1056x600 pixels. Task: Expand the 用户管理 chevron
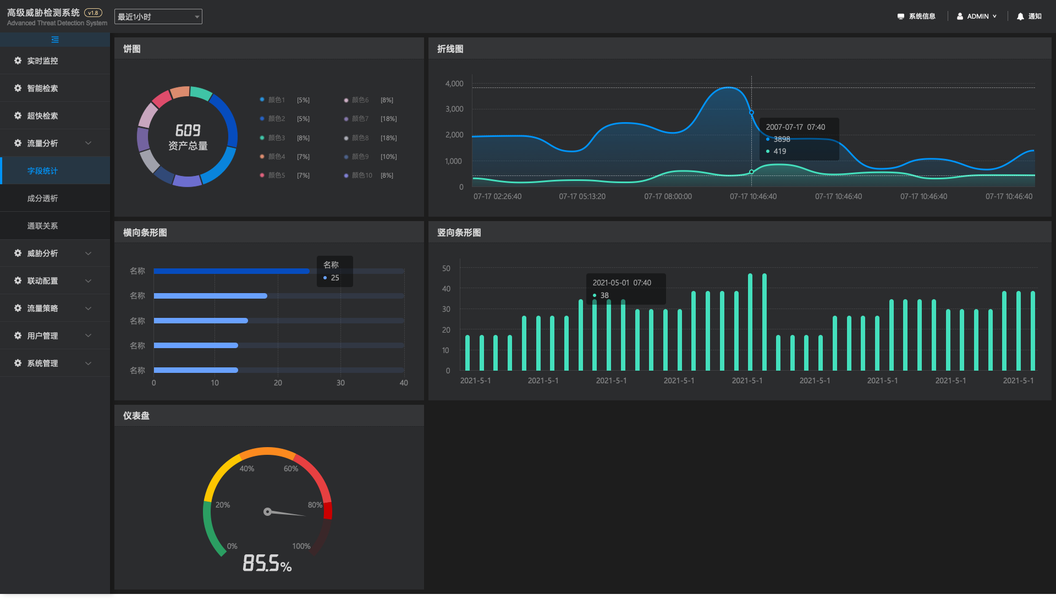(x=88, y=335)
